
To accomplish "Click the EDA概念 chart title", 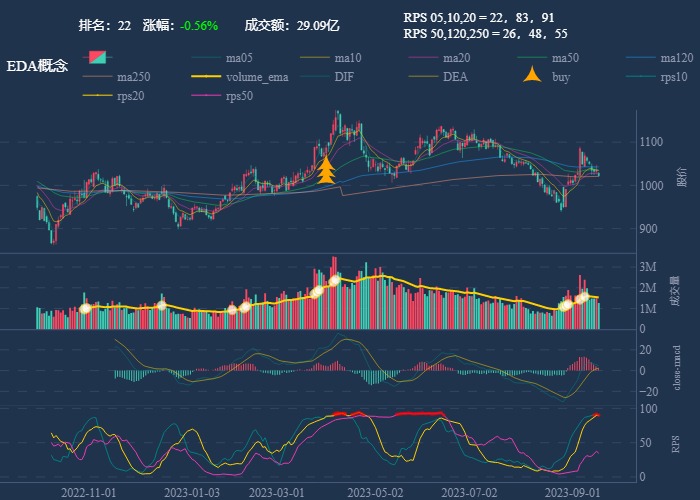I will pyautogui.click(x=38, y=66).
